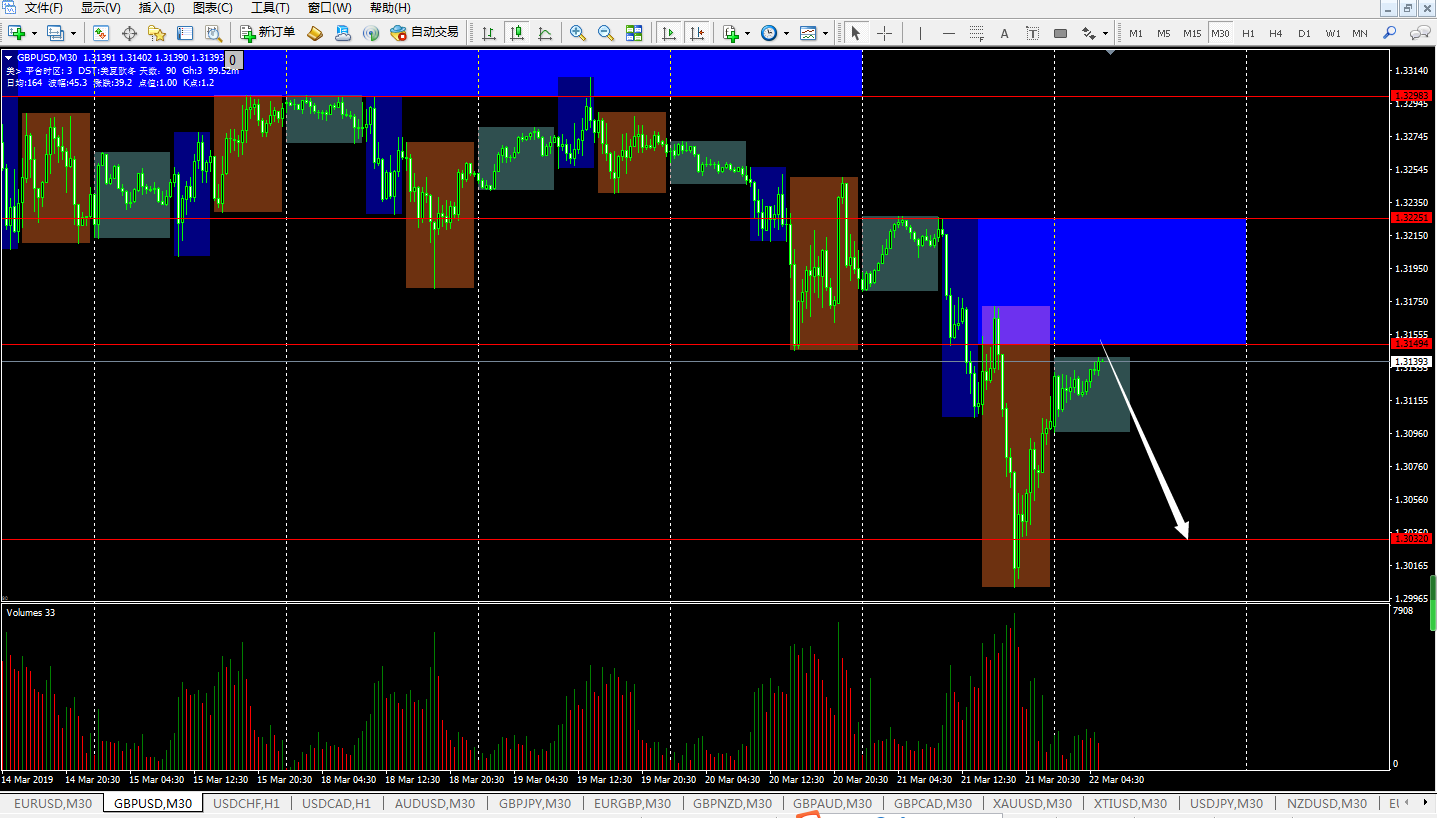
Task: Show the Terminal panel
Action: (185, 33)
